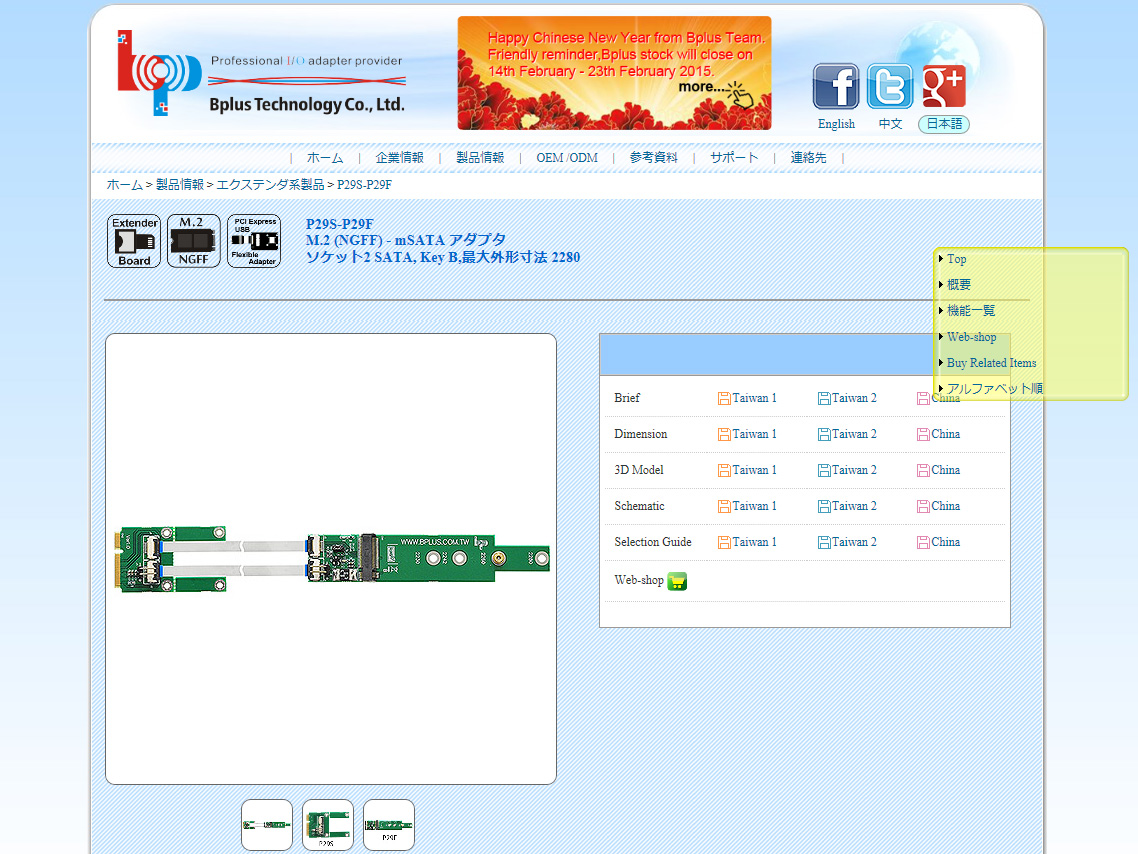Click the Selection Guide China save icon
The image size is (1138, 854).
(923, 542)
